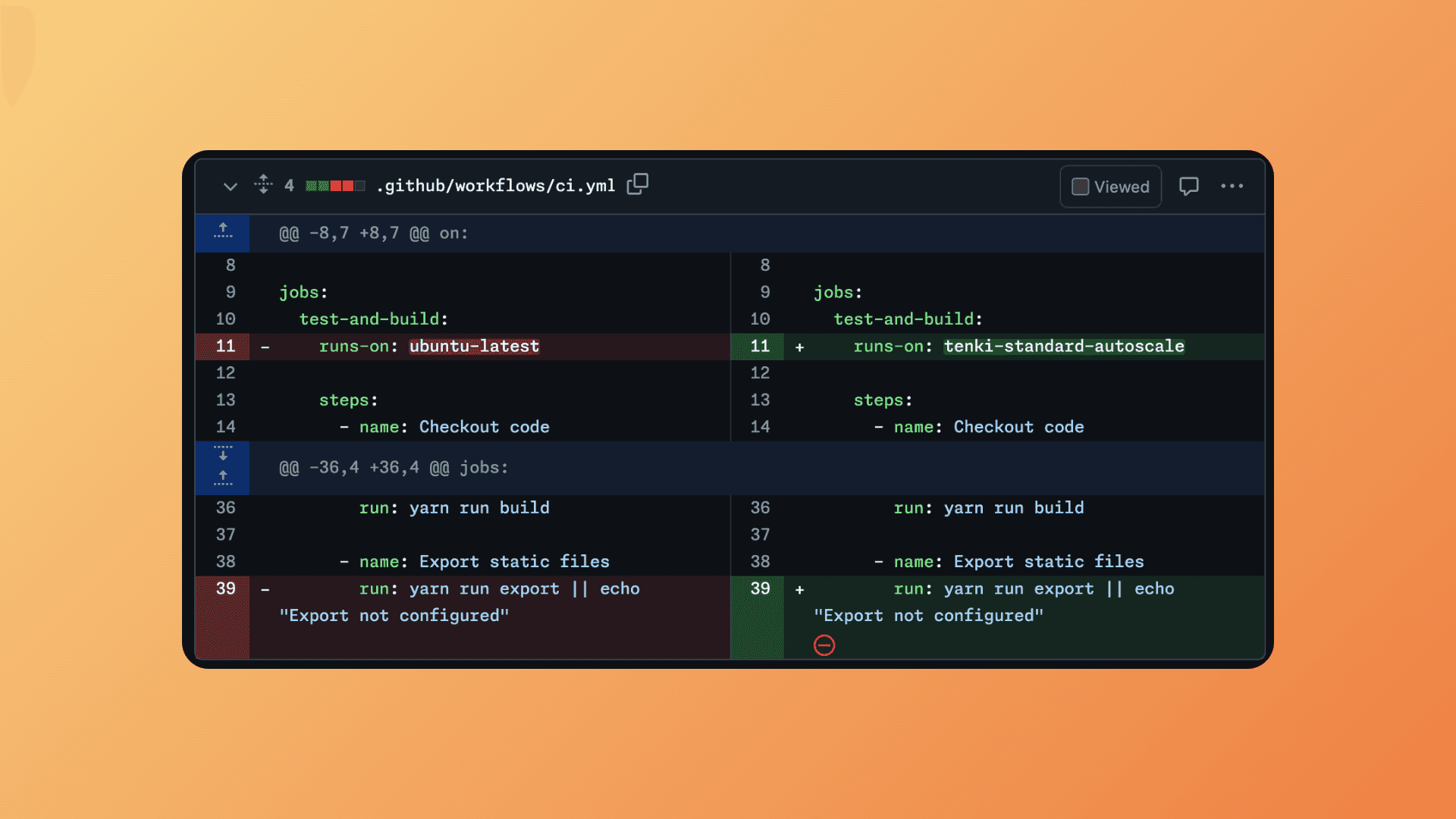Mark file as Viewed checkbox

tap(1080, 187)
